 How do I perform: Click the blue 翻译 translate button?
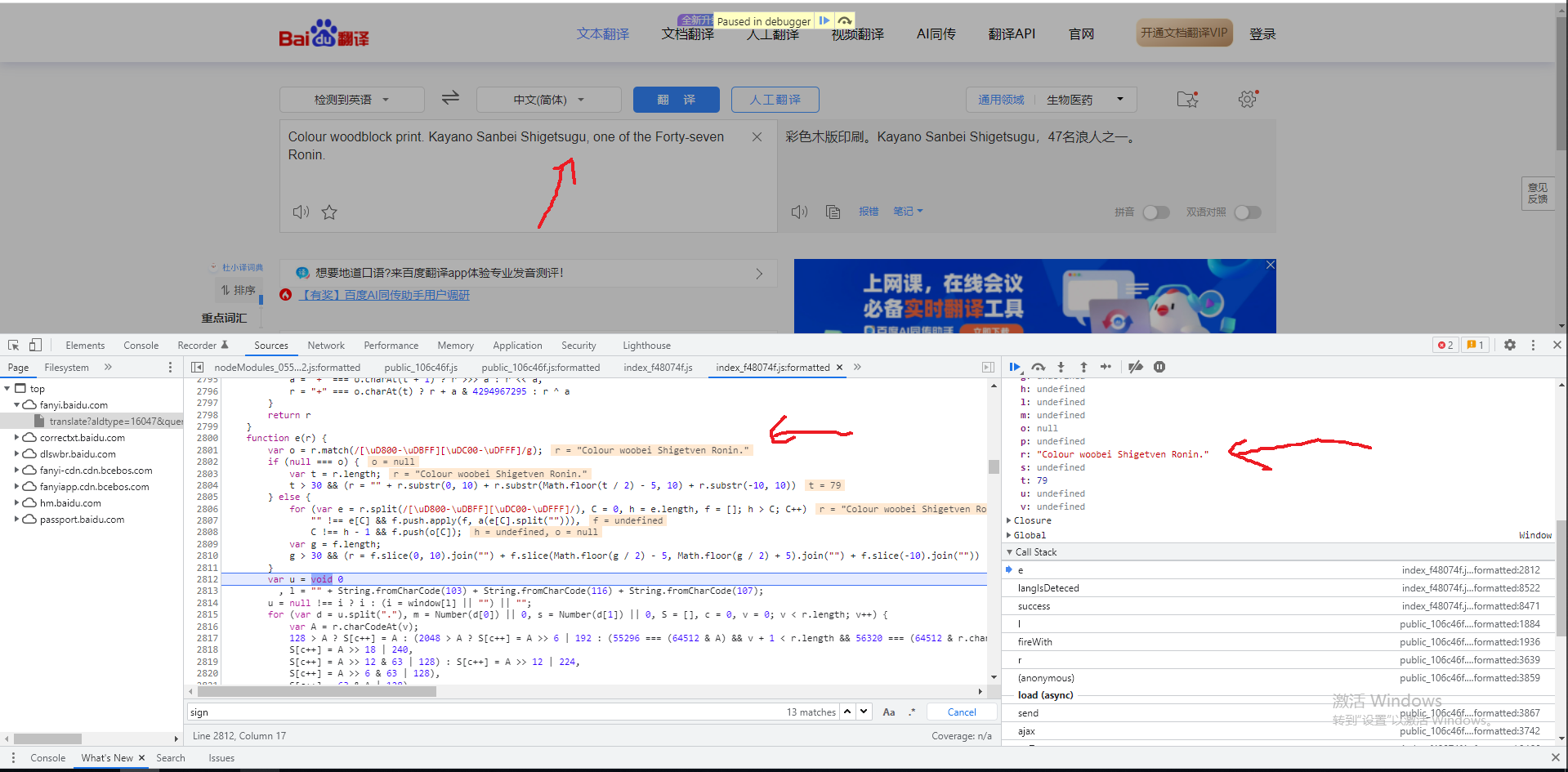[677, 100]
